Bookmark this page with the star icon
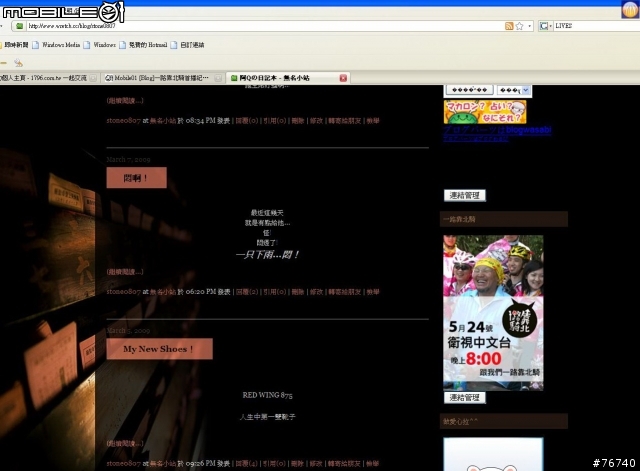This screenshot has height=471, width=640. coord(519,26)
